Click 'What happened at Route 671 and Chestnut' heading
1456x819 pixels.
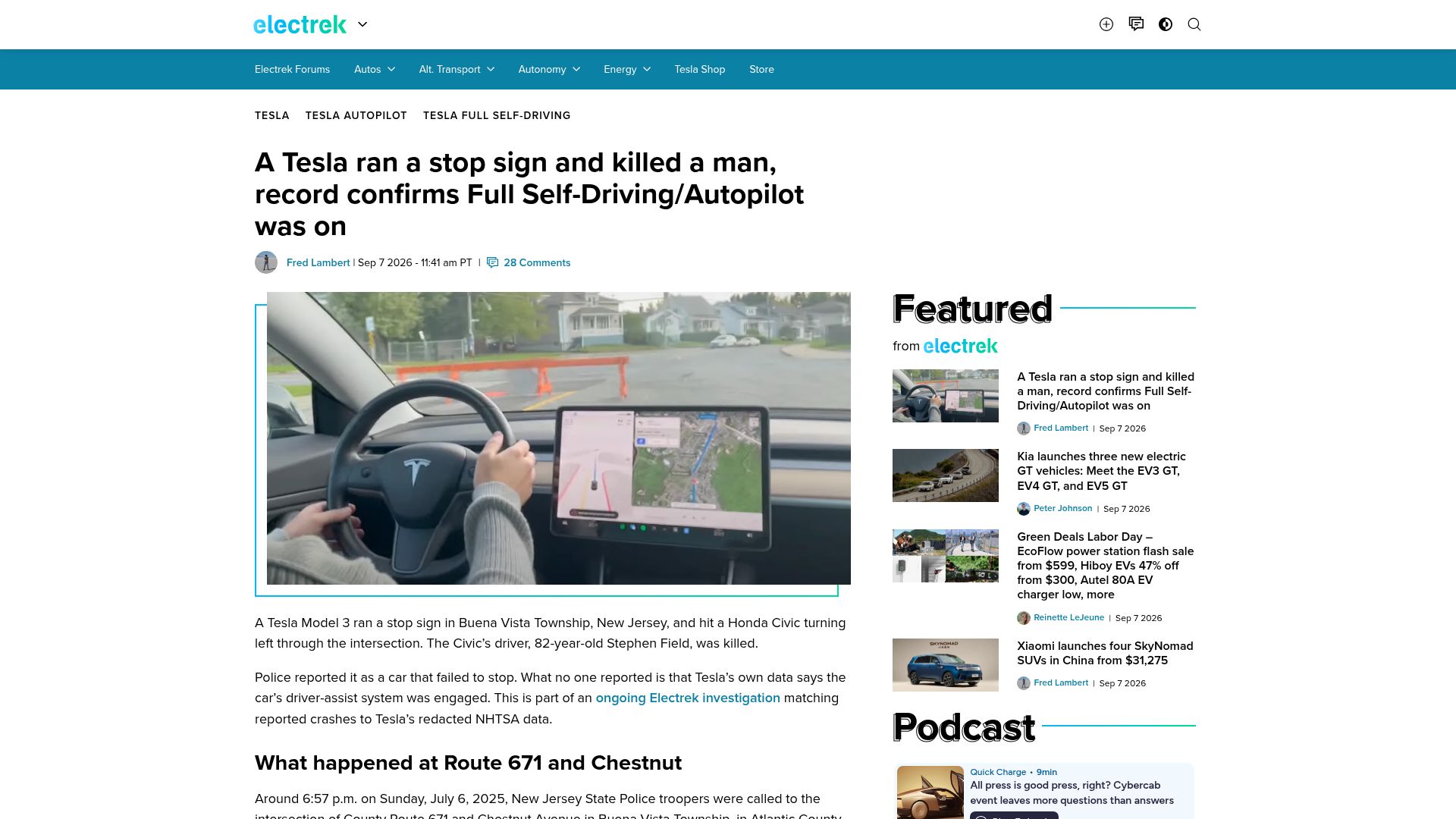tap(469, 762)
